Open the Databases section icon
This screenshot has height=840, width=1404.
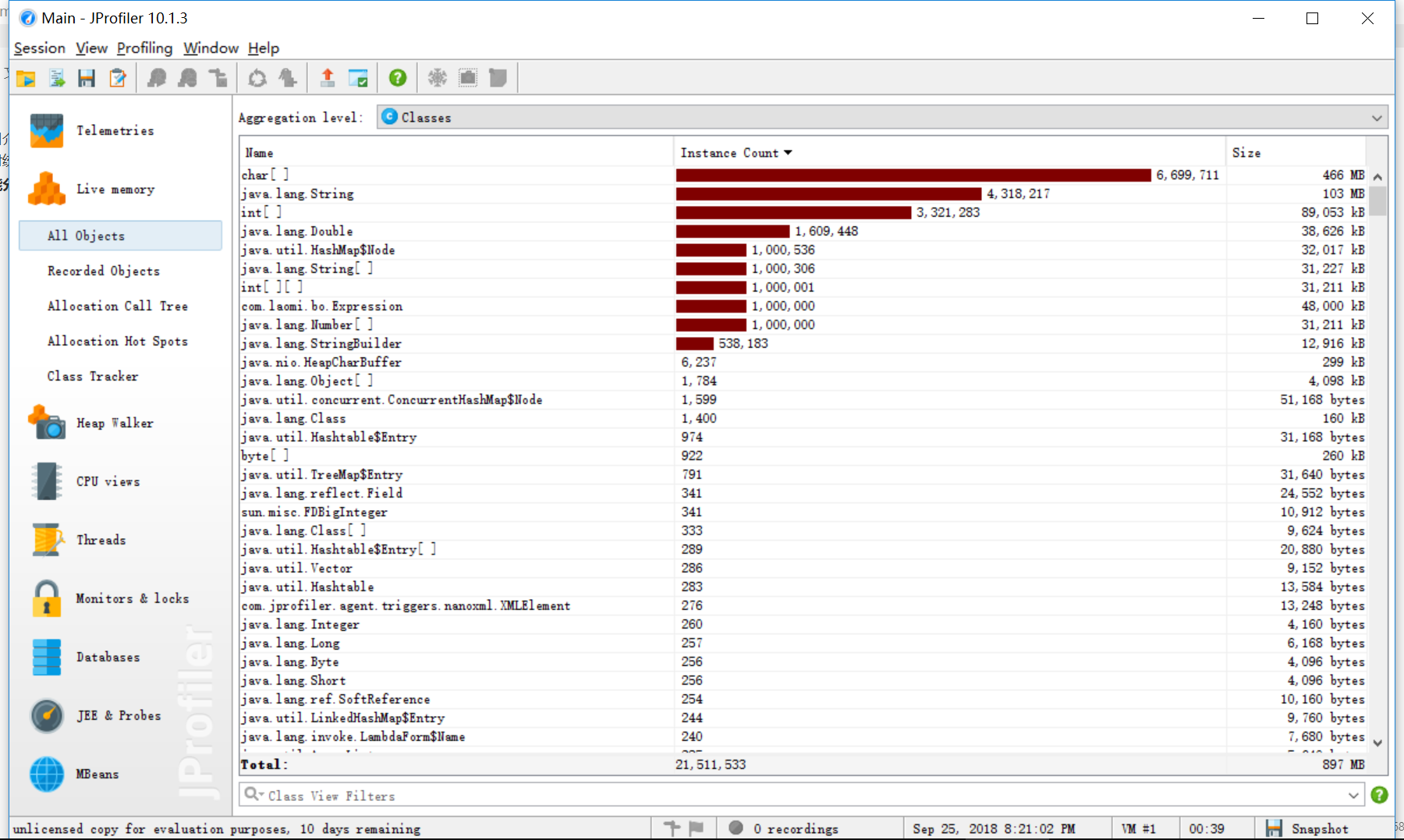[47, 657]
